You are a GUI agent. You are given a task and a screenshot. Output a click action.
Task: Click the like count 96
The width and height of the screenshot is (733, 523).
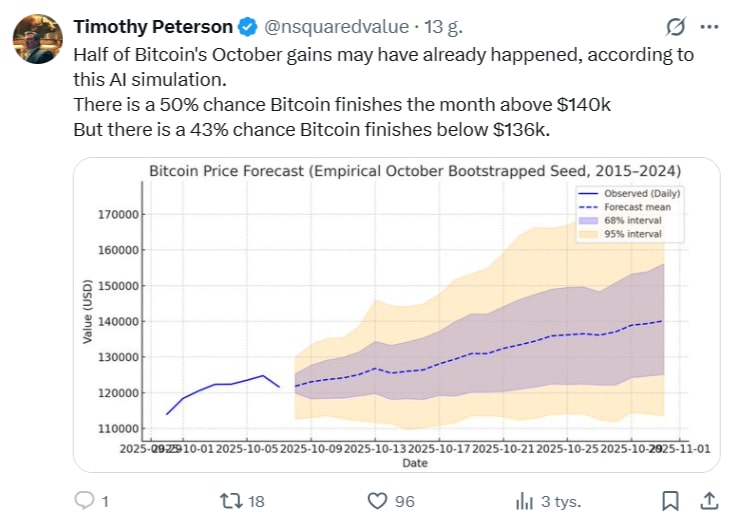pyautogui.click(x=405, y=501)
